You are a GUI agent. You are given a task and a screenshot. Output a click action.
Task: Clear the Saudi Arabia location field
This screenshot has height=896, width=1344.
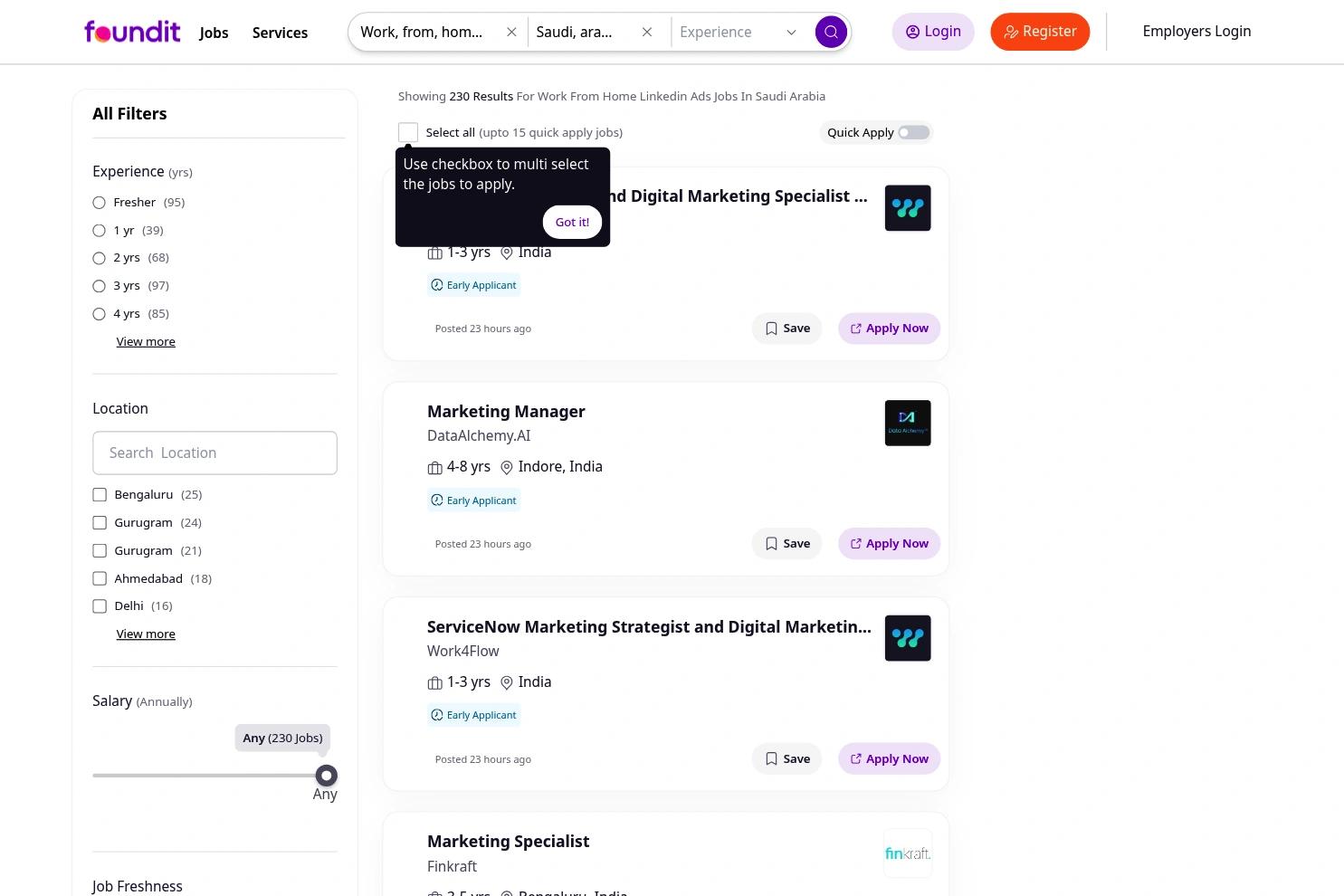(x=647, y=32)
